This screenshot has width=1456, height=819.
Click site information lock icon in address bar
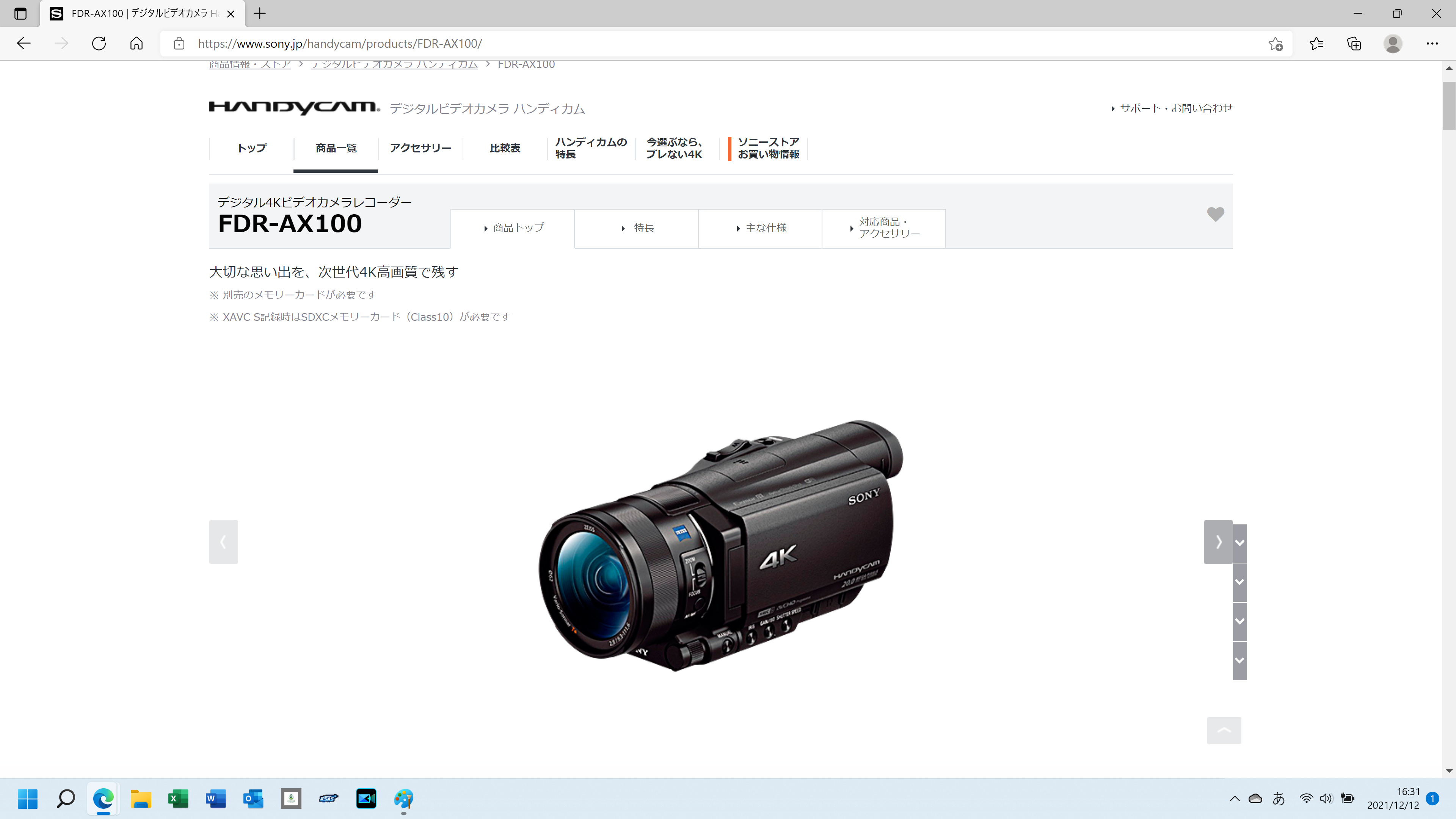click(x=179, y=44)
